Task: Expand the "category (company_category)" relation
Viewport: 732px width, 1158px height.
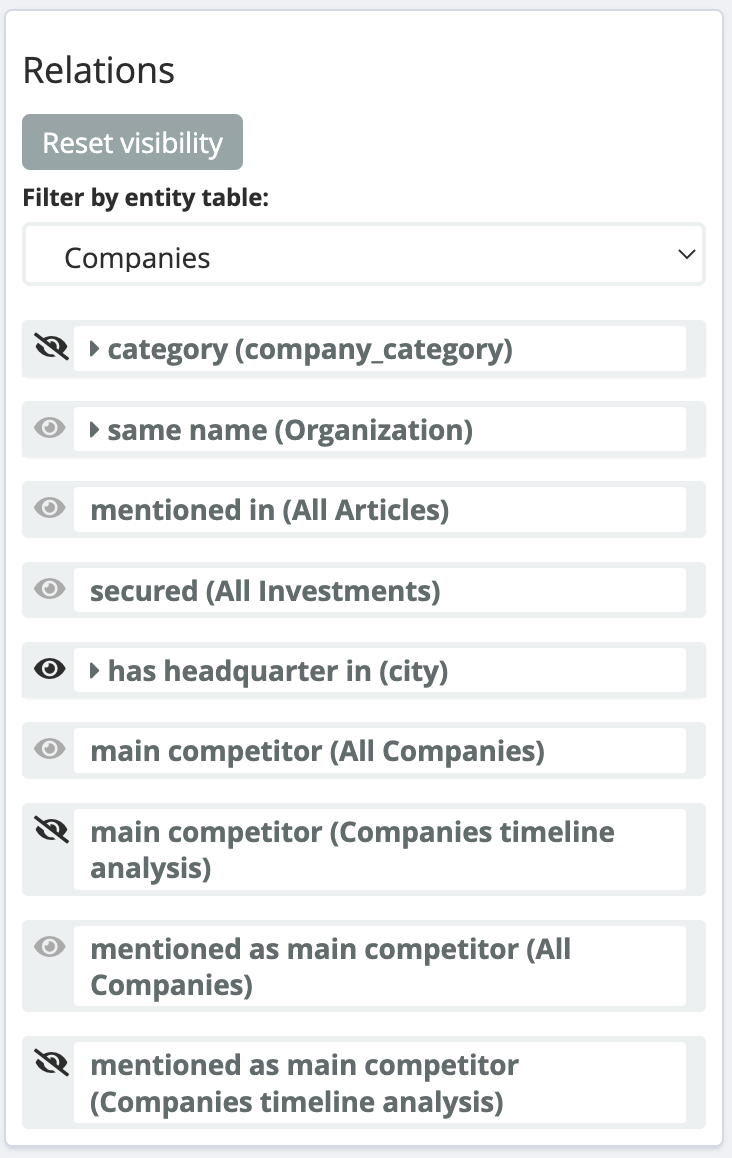Action: (x=97, y=348)
